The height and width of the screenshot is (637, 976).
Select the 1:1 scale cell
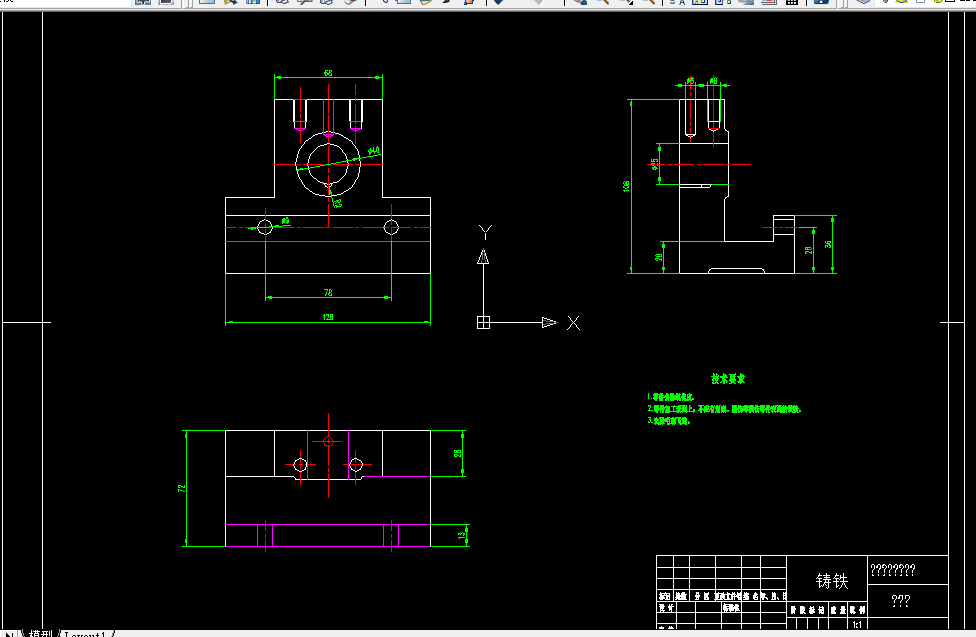coord(857,624)
